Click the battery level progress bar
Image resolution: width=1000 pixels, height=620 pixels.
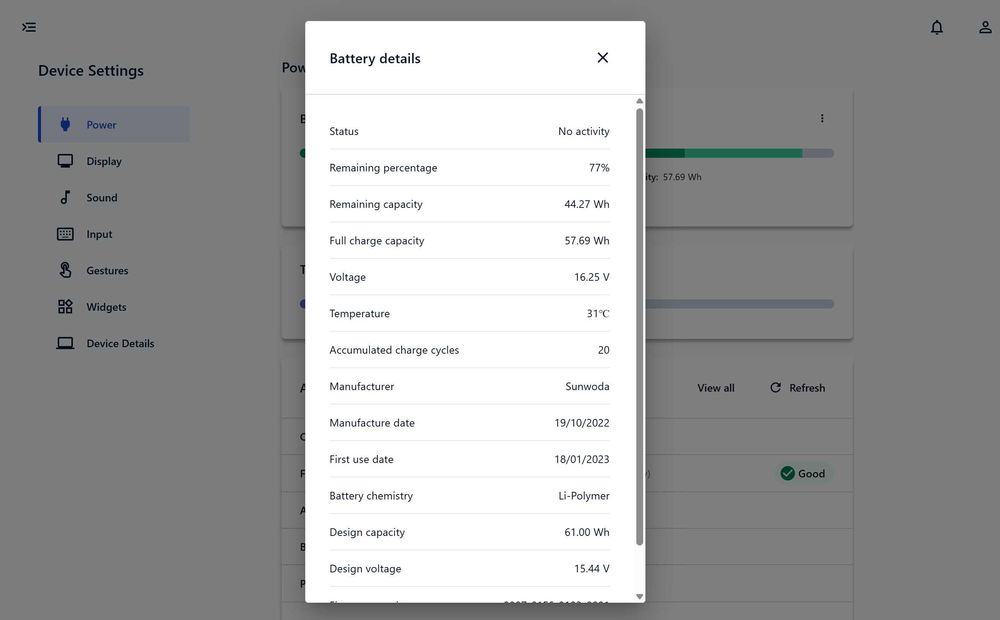point(739,153)
